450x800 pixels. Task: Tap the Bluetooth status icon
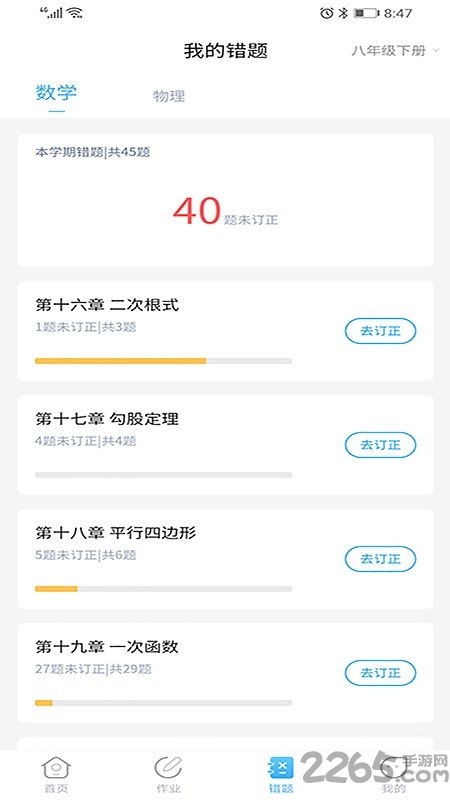coord(343,13)
